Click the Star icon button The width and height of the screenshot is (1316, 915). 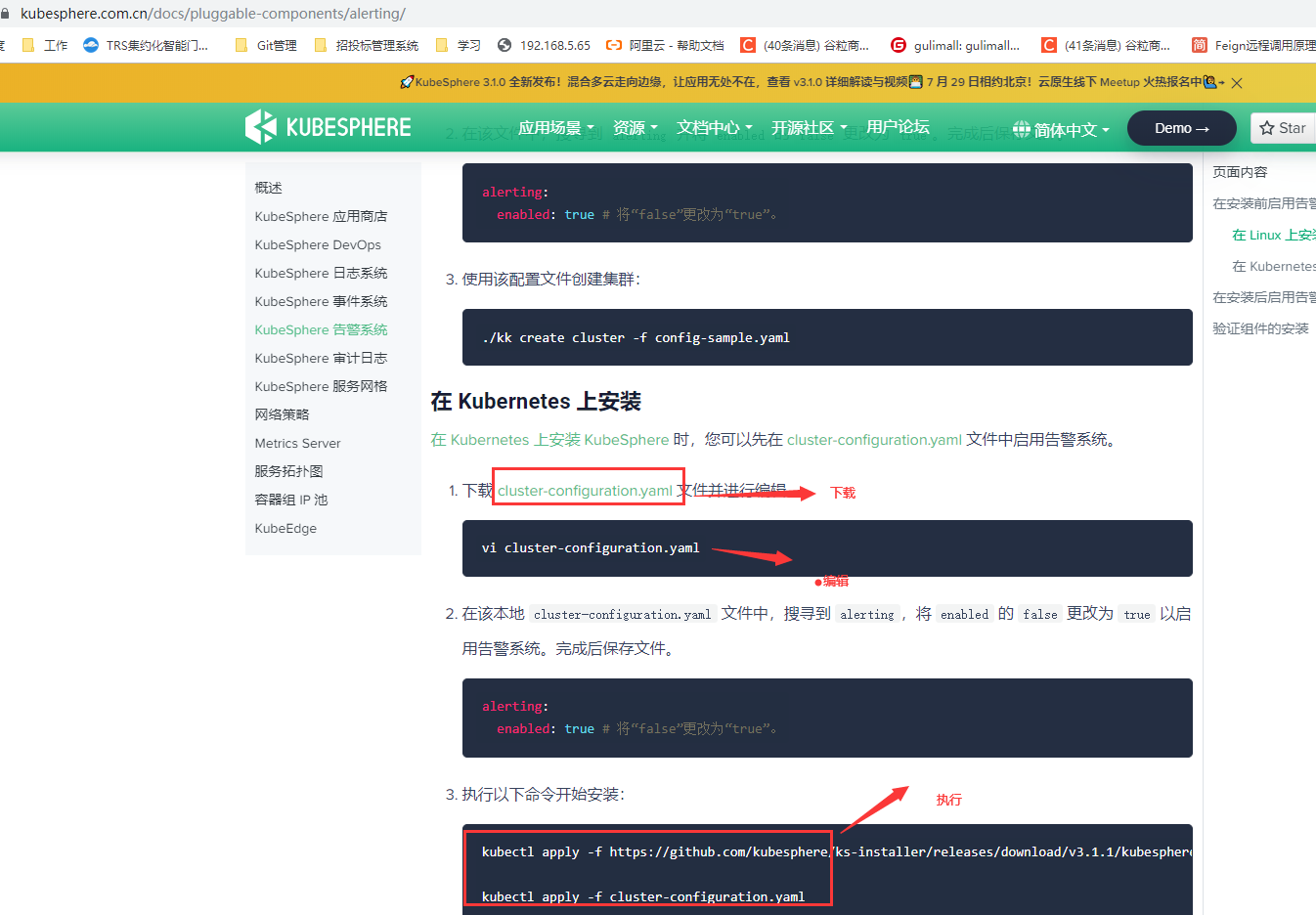pos(1283,128)
